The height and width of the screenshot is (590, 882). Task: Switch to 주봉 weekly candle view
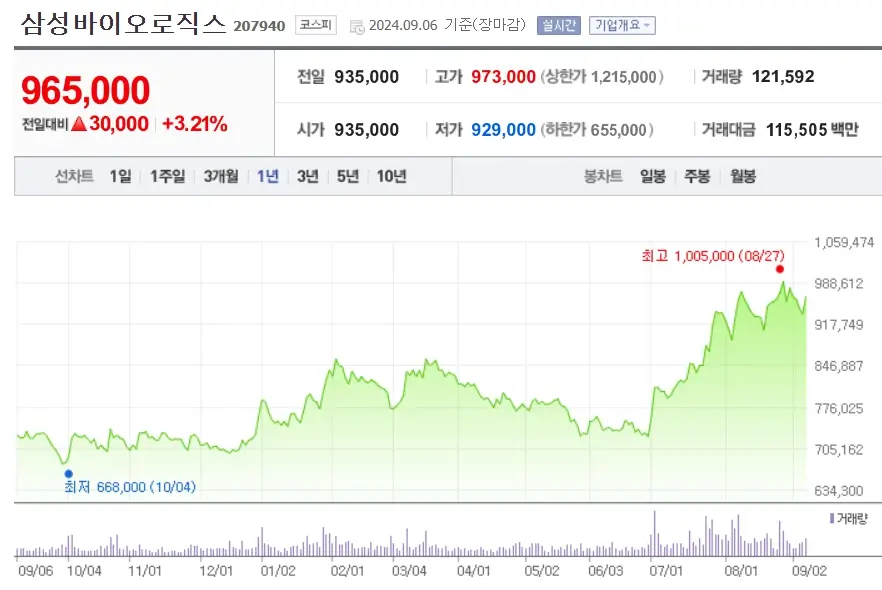[x=696, y=176]
